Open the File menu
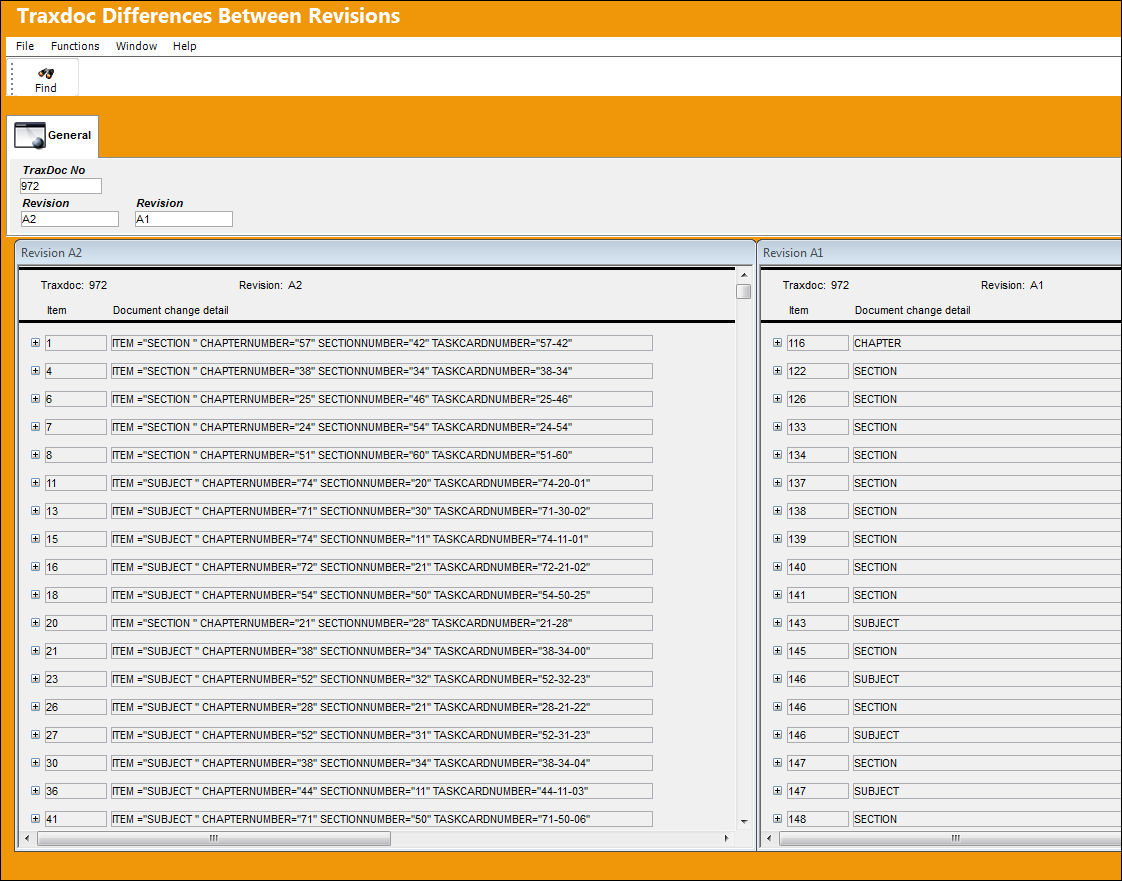 tap(25, 46)
